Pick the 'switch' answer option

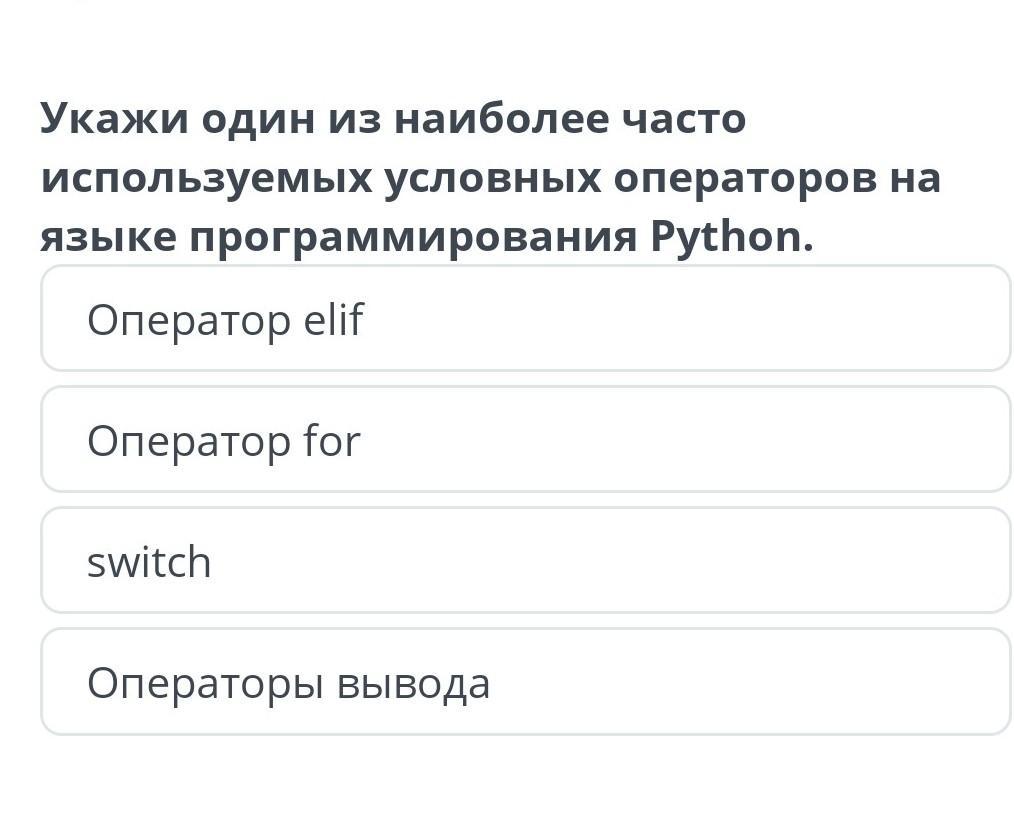[x=526, y=560]
